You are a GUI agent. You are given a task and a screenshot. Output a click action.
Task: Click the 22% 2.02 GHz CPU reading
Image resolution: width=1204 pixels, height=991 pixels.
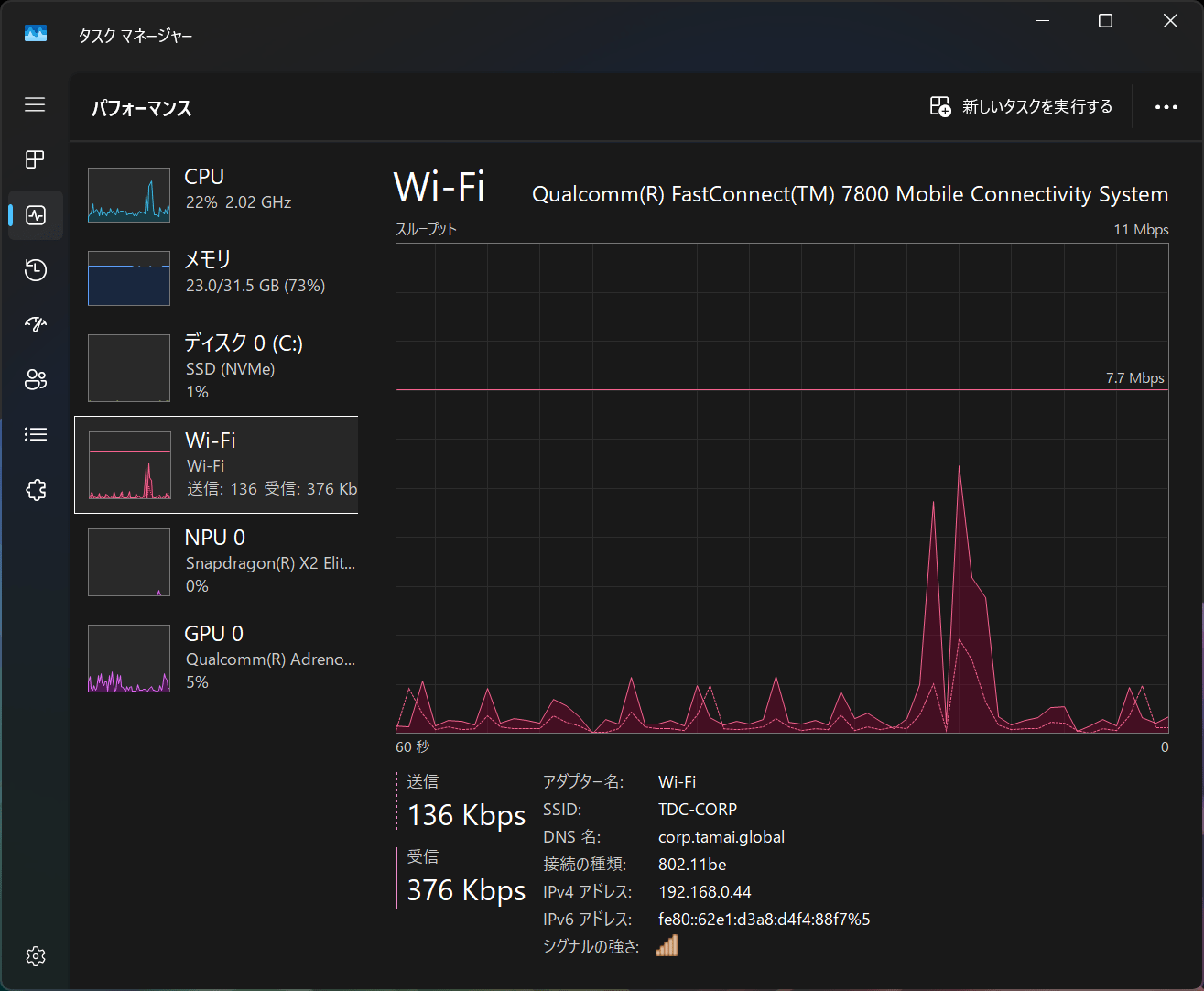pos(238,202)
